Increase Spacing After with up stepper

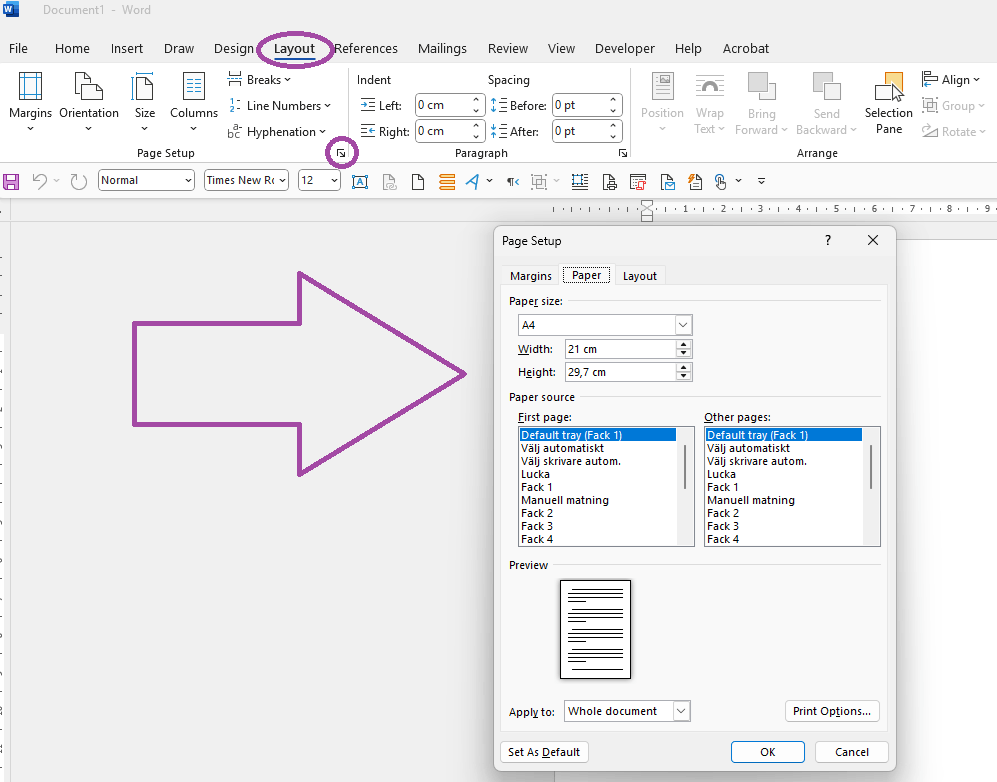pos(613,126)
